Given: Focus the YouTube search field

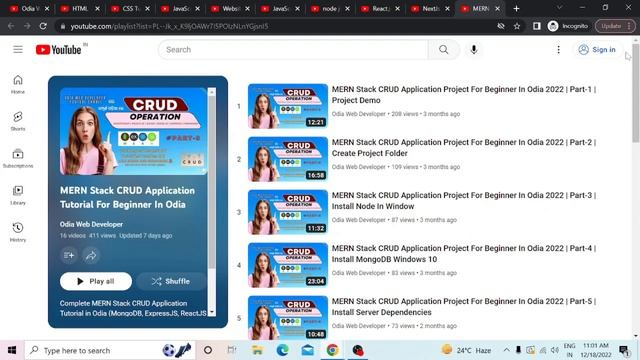Looking at the screenshot, I should 293,50.
